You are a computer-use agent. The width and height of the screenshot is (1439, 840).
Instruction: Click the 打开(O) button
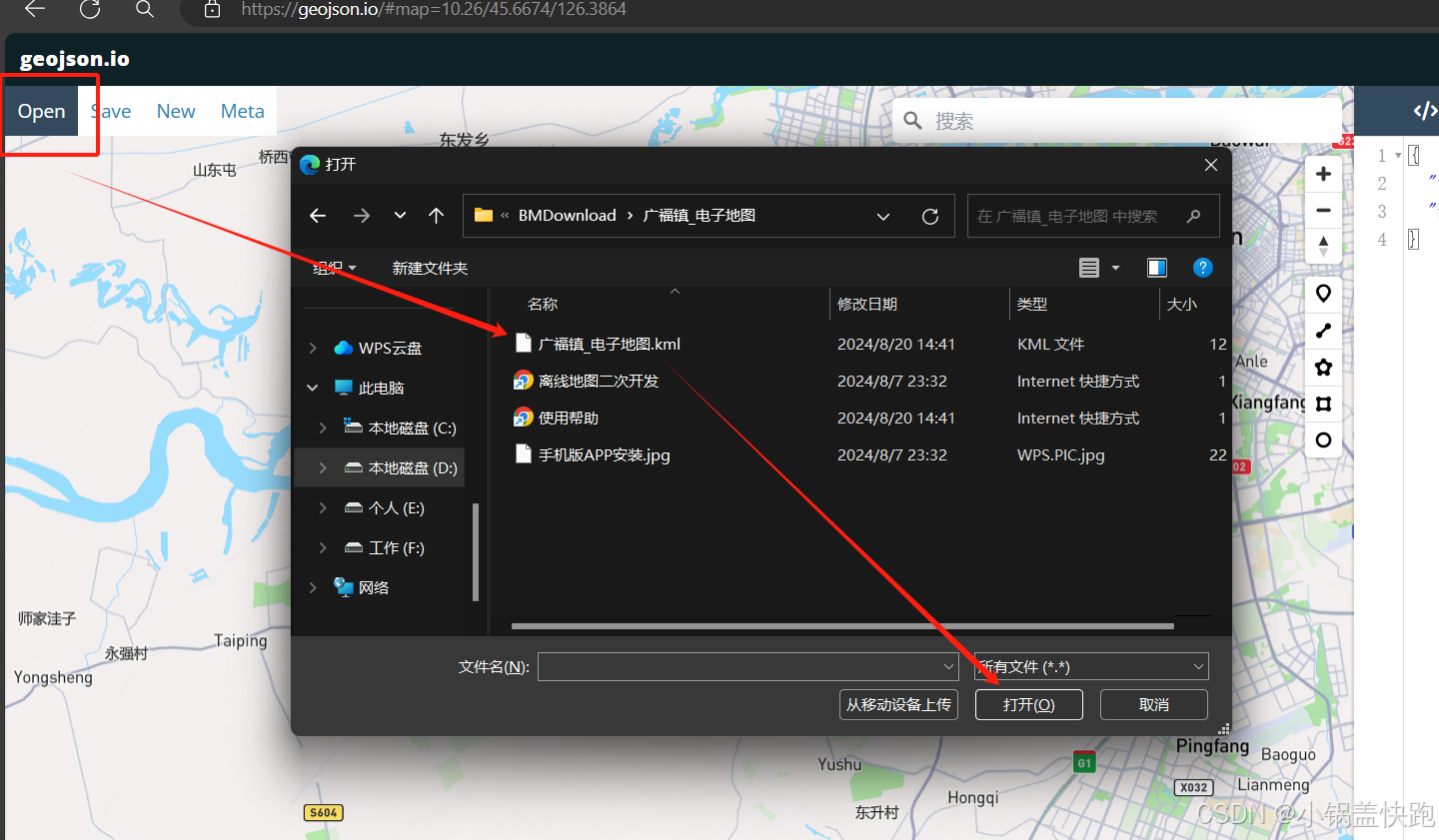click(x=1028, y=704)
